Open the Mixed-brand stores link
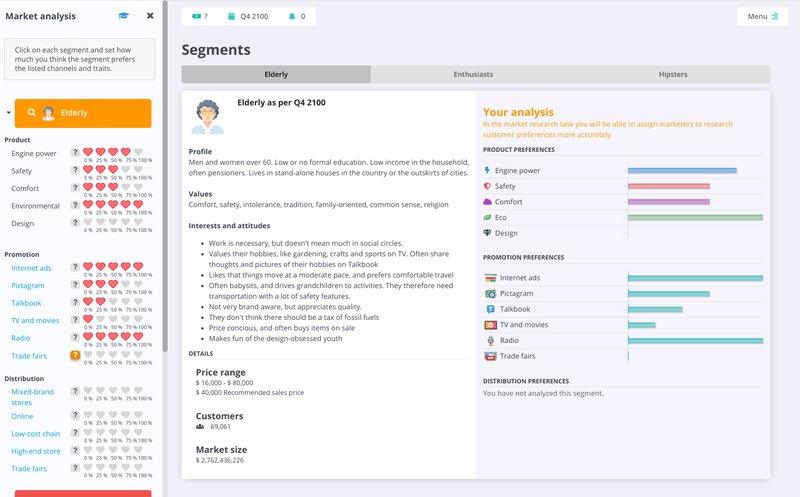800x497 pixels. pos(32,397)
